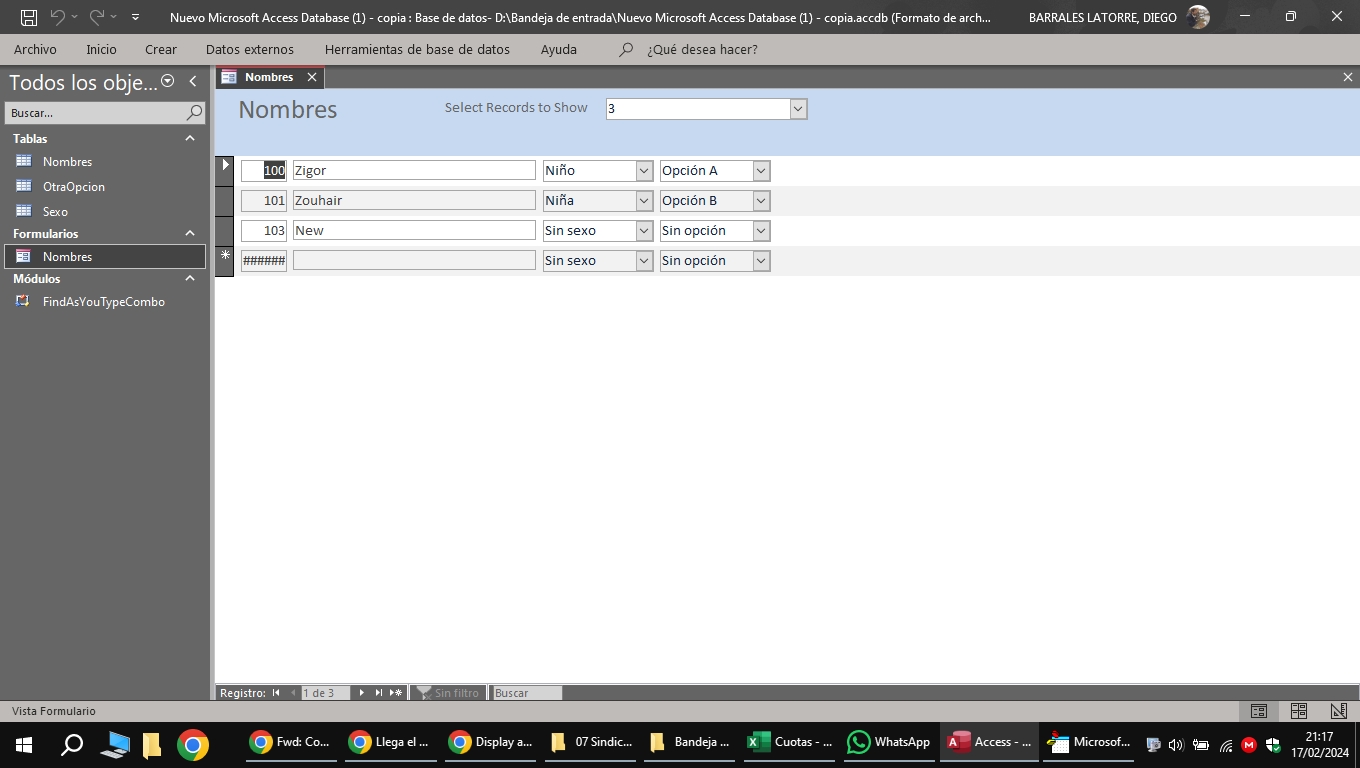Switch to the Inicio ribbon tab
Screen dimensions: 1360x768
point(101,49)
